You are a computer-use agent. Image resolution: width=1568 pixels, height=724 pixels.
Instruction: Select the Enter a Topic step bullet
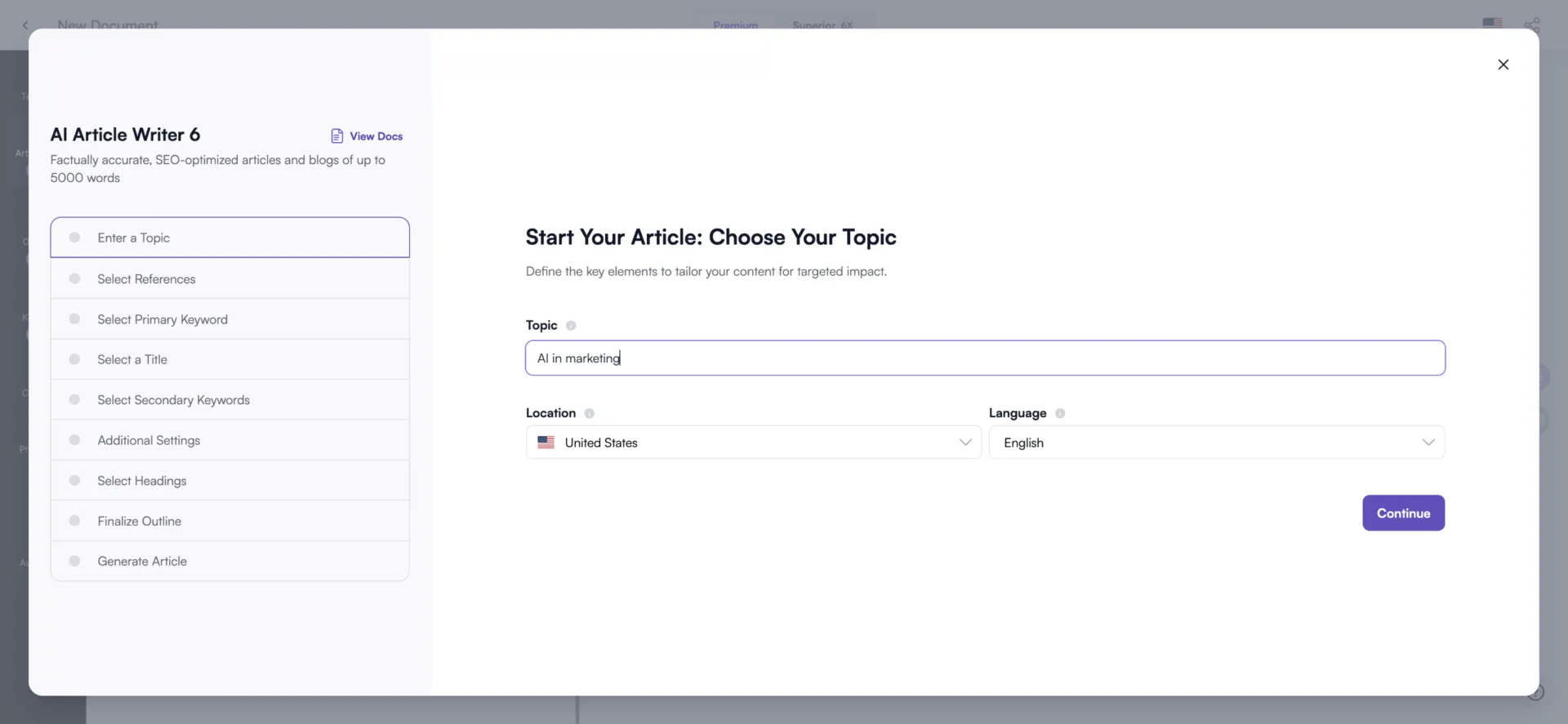tap(74, 238)
